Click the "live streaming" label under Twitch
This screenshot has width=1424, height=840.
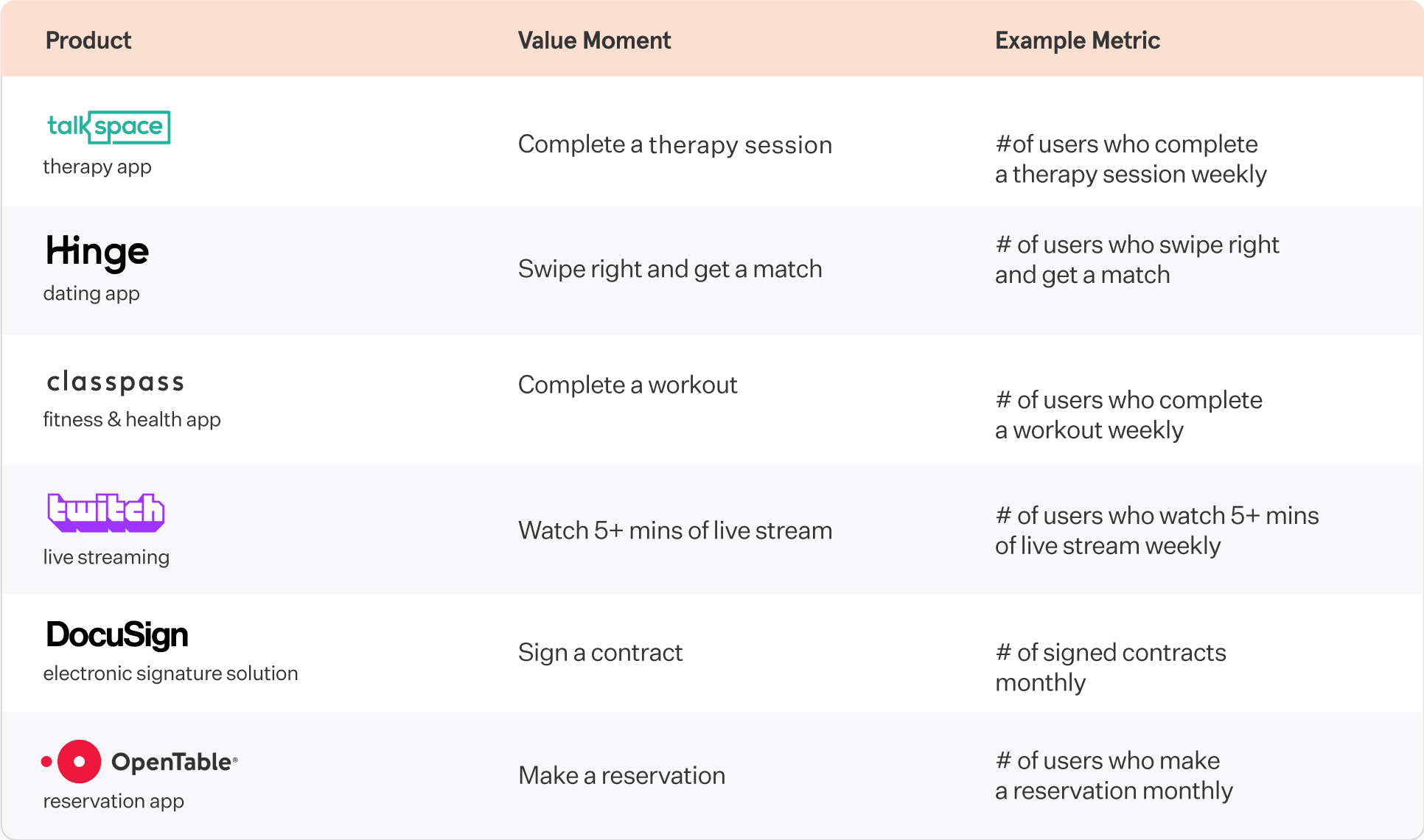coord(106,557)
